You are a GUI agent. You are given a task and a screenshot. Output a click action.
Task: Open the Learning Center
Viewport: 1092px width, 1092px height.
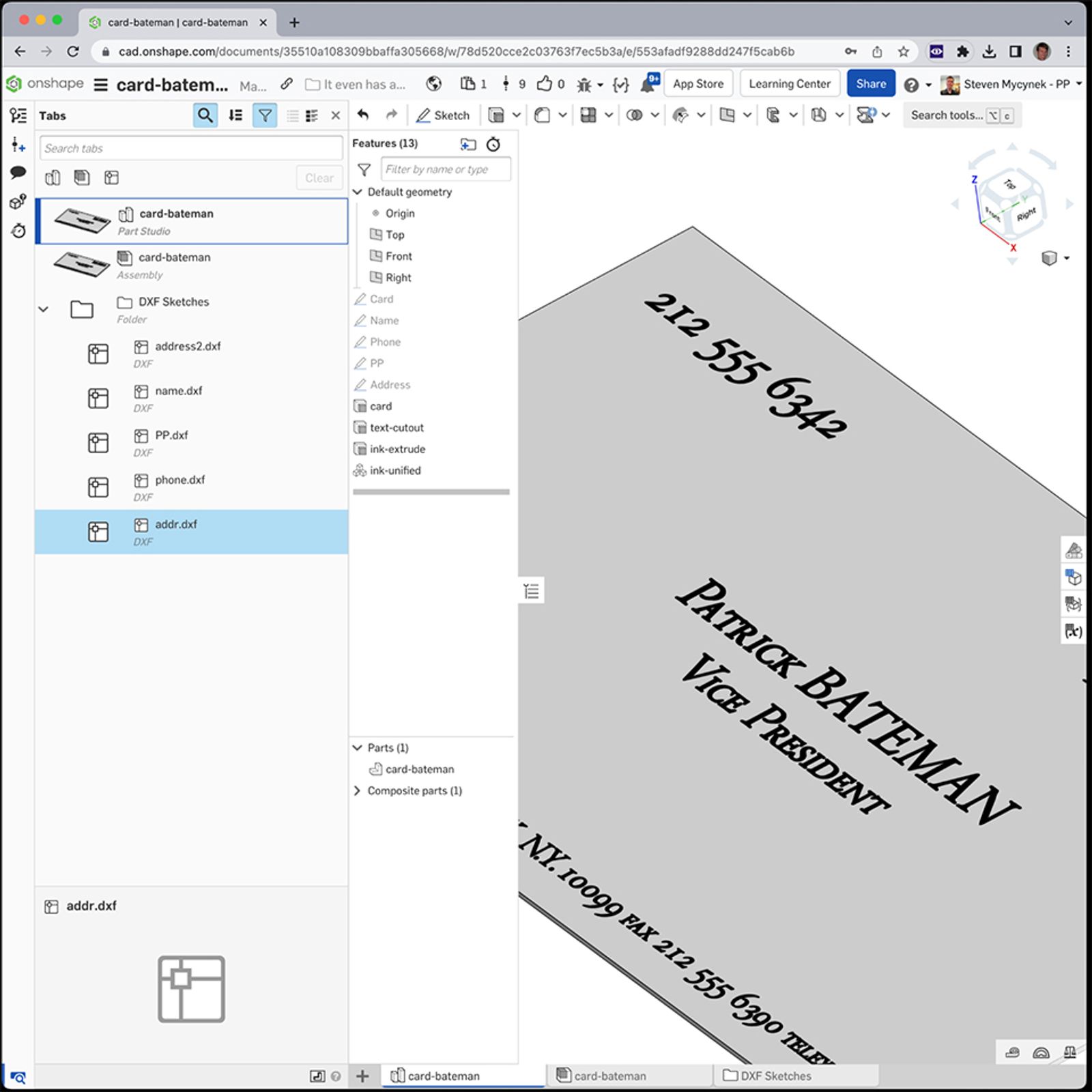point(790,83)
